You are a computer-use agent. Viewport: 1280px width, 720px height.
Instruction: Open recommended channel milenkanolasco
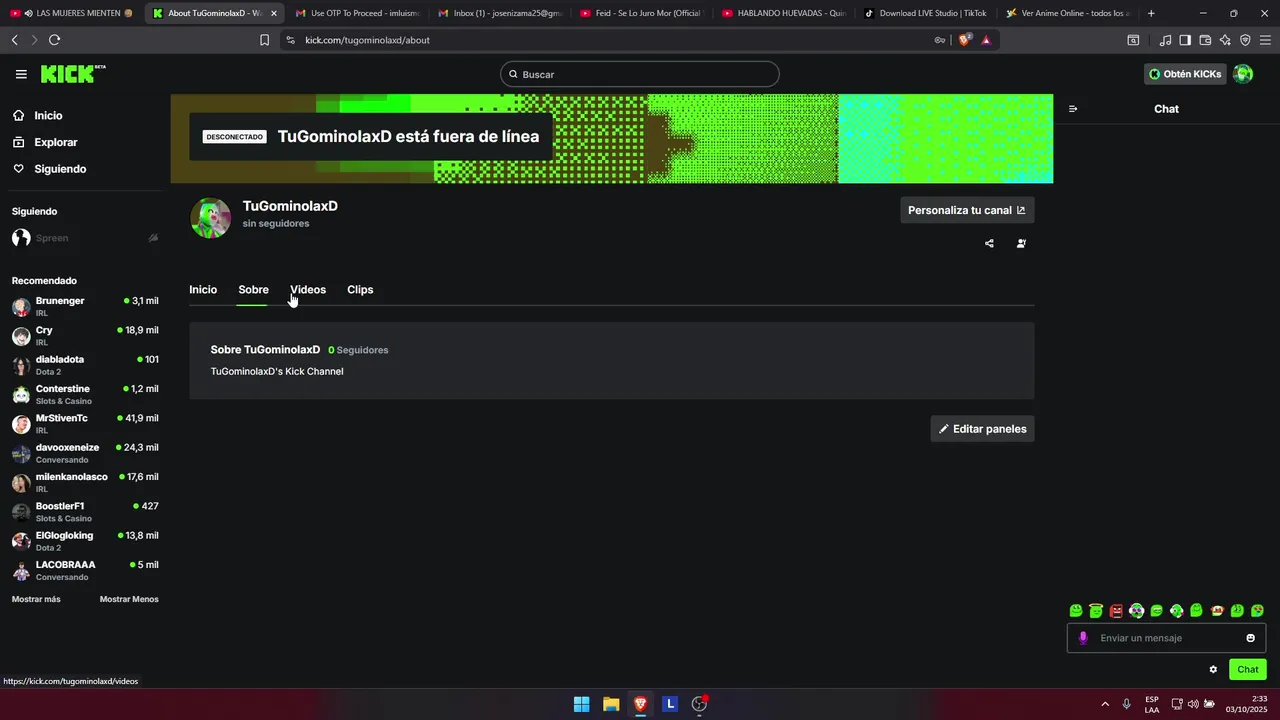pos(85,482)
